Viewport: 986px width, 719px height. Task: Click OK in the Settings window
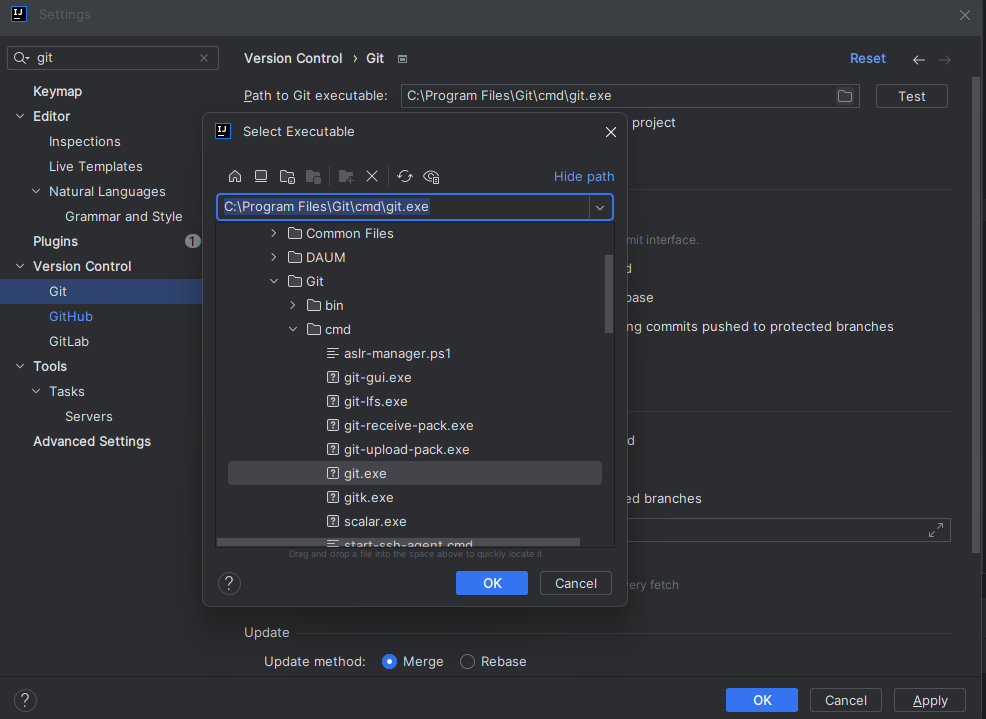tap(762, 700)
